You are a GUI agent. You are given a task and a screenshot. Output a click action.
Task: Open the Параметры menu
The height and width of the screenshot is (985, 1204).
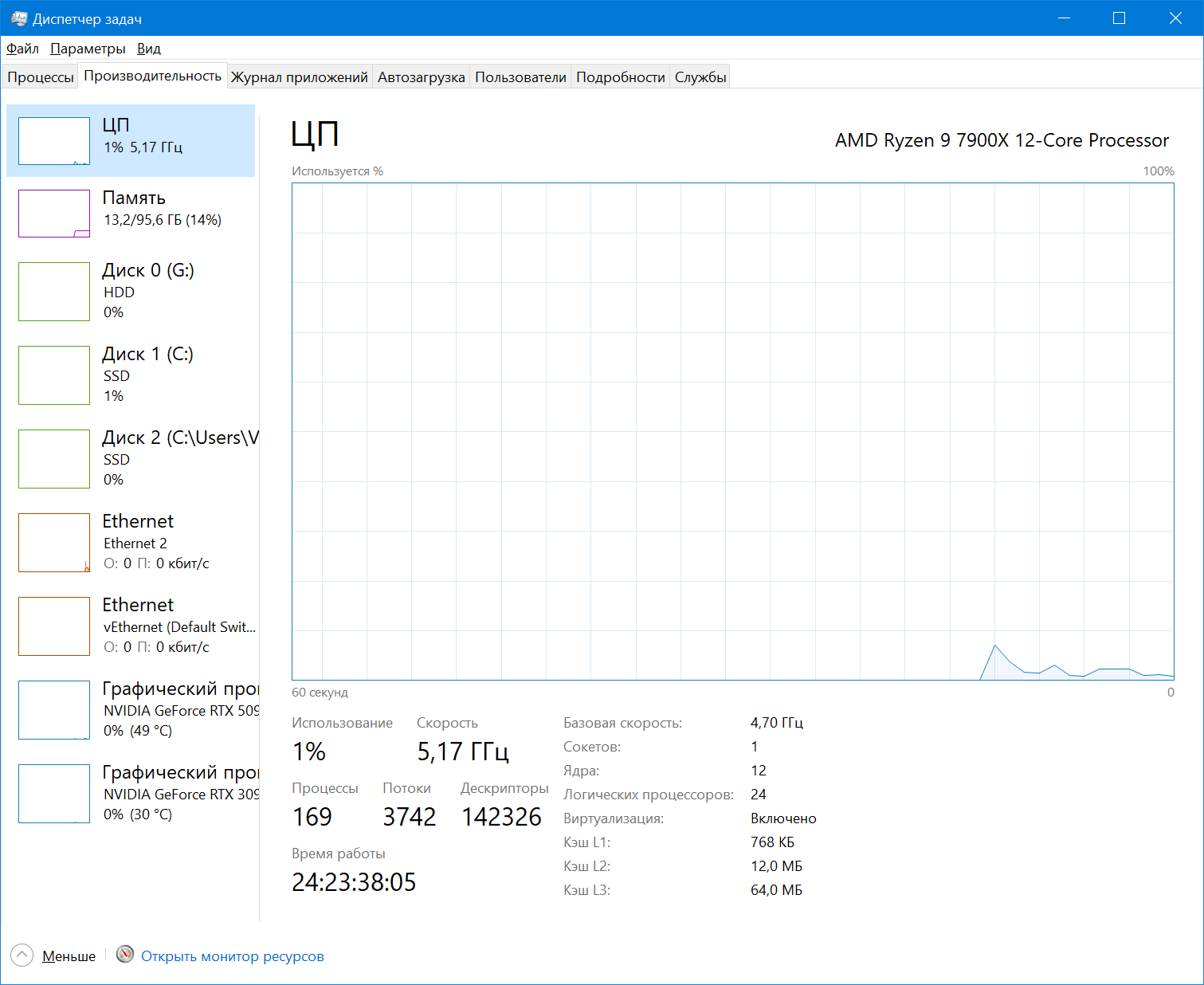click(88, 49)
